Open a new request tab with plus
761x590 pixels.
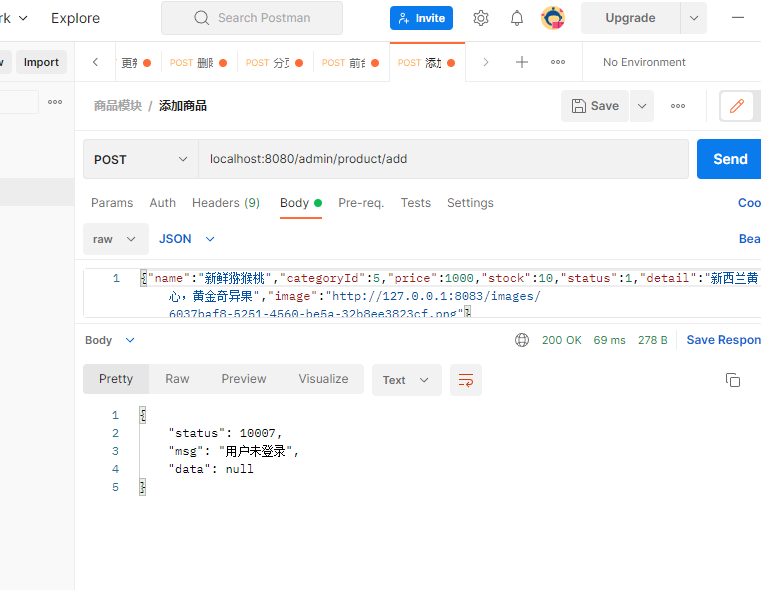pyautogui.click(x=522, y=62)
